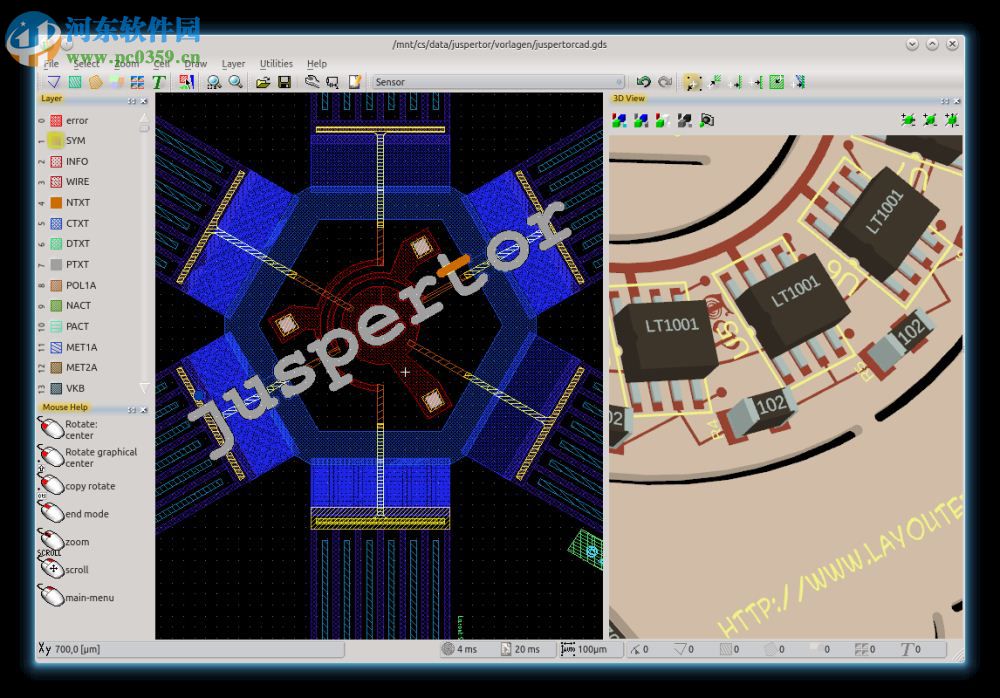Screen dimensions: 1000x698
Task: Click the rightmost green axis icon in 3D View
Action: click(952, 119)
